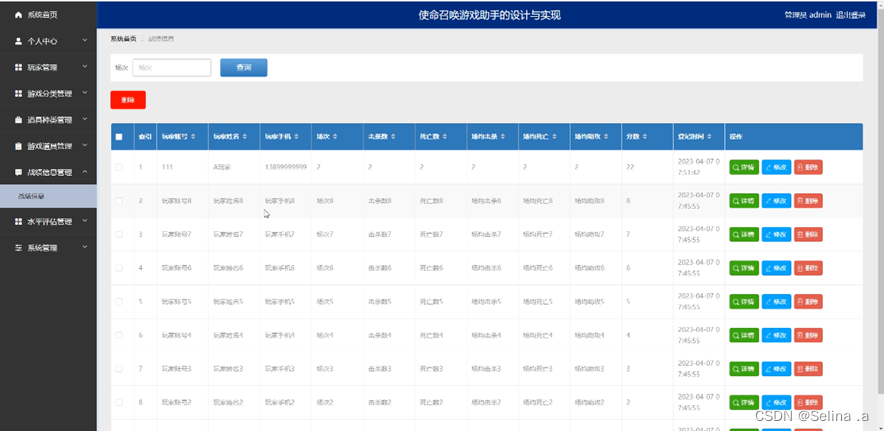Expand the 游戏道具管理 sidebar menu
The height and width of the screenshot is (431, 884).
tap(48, 146)
